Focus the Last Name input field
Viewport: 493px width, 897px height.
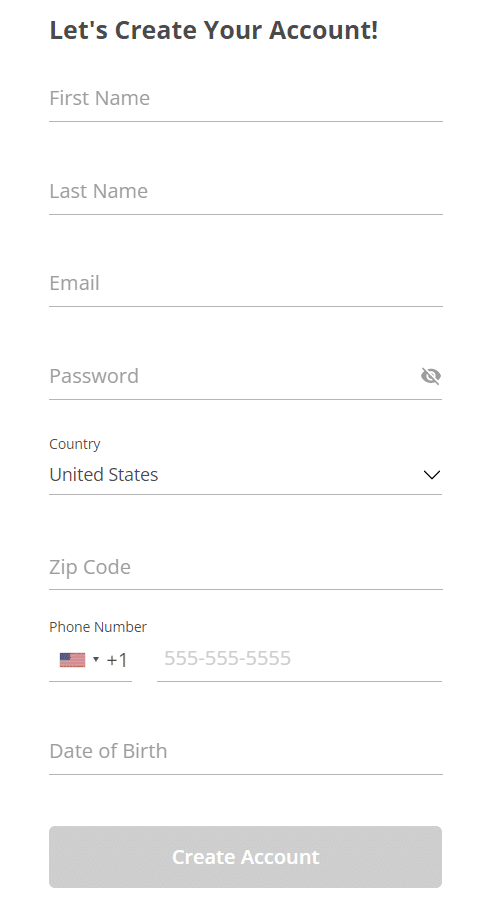click(246, 191)
